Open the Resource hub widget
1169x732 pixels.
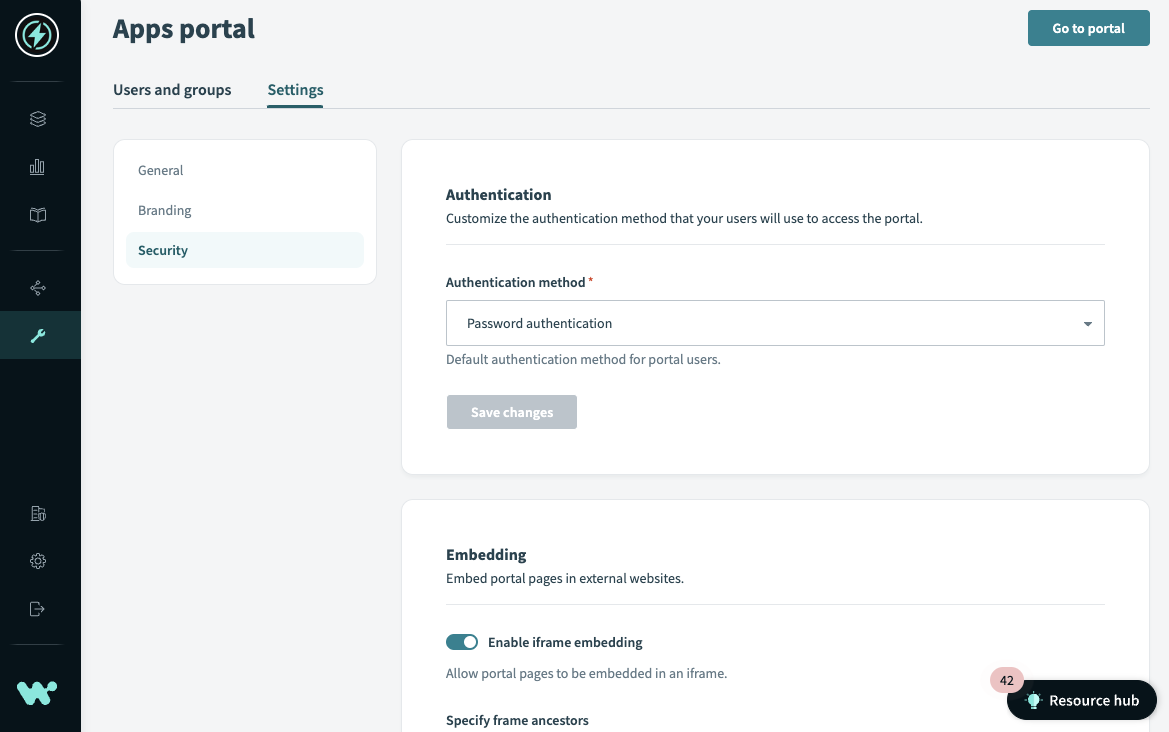point(1082,701)
